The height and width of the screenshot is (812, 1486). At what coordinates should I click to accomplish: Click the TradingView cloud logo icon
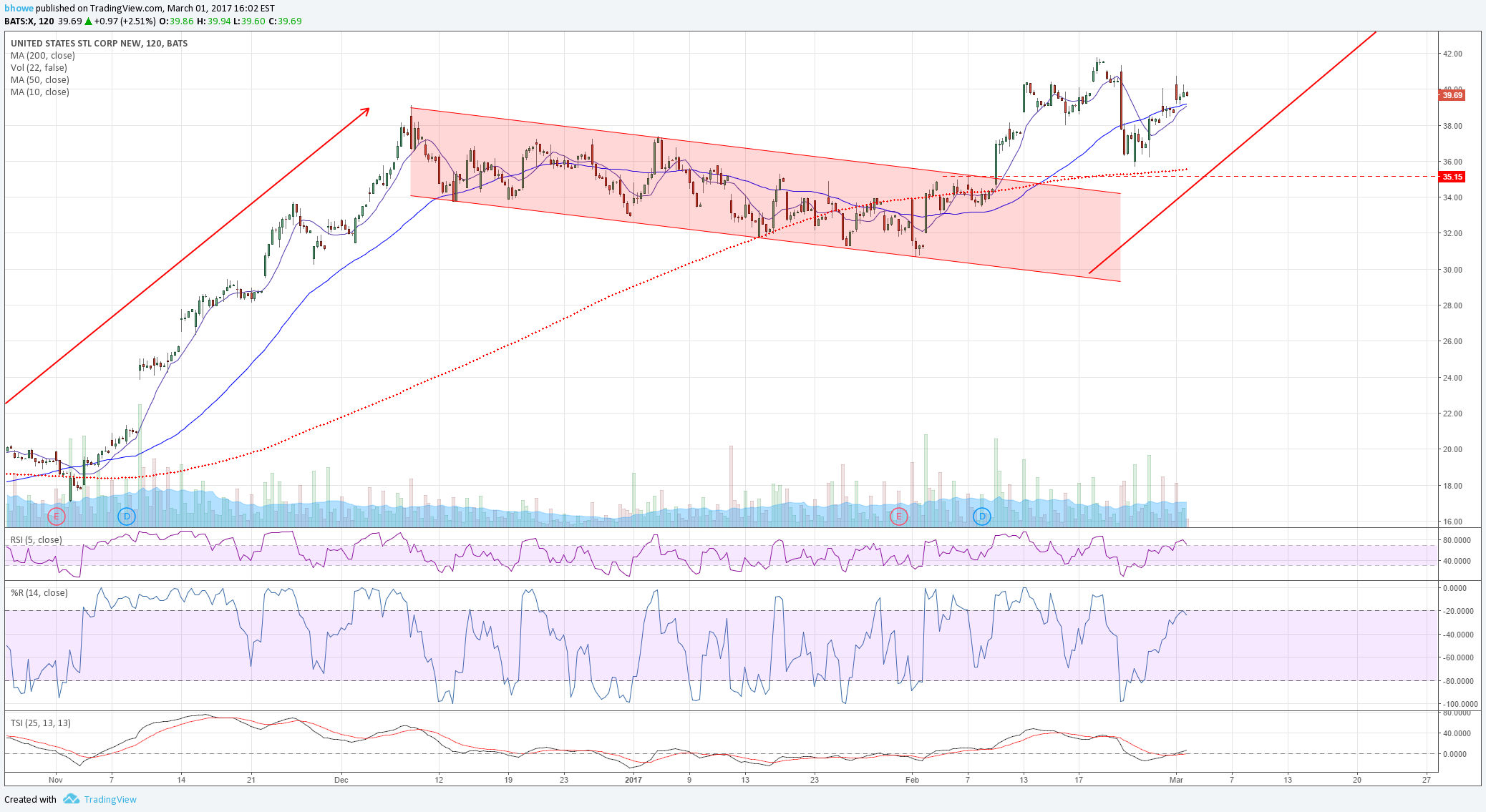click(71, 798)
